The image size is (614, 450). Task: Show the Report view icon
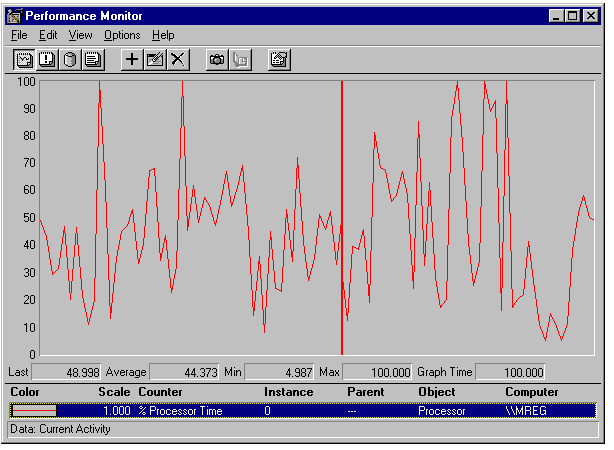pyautogui.click(x=93, y=60)
